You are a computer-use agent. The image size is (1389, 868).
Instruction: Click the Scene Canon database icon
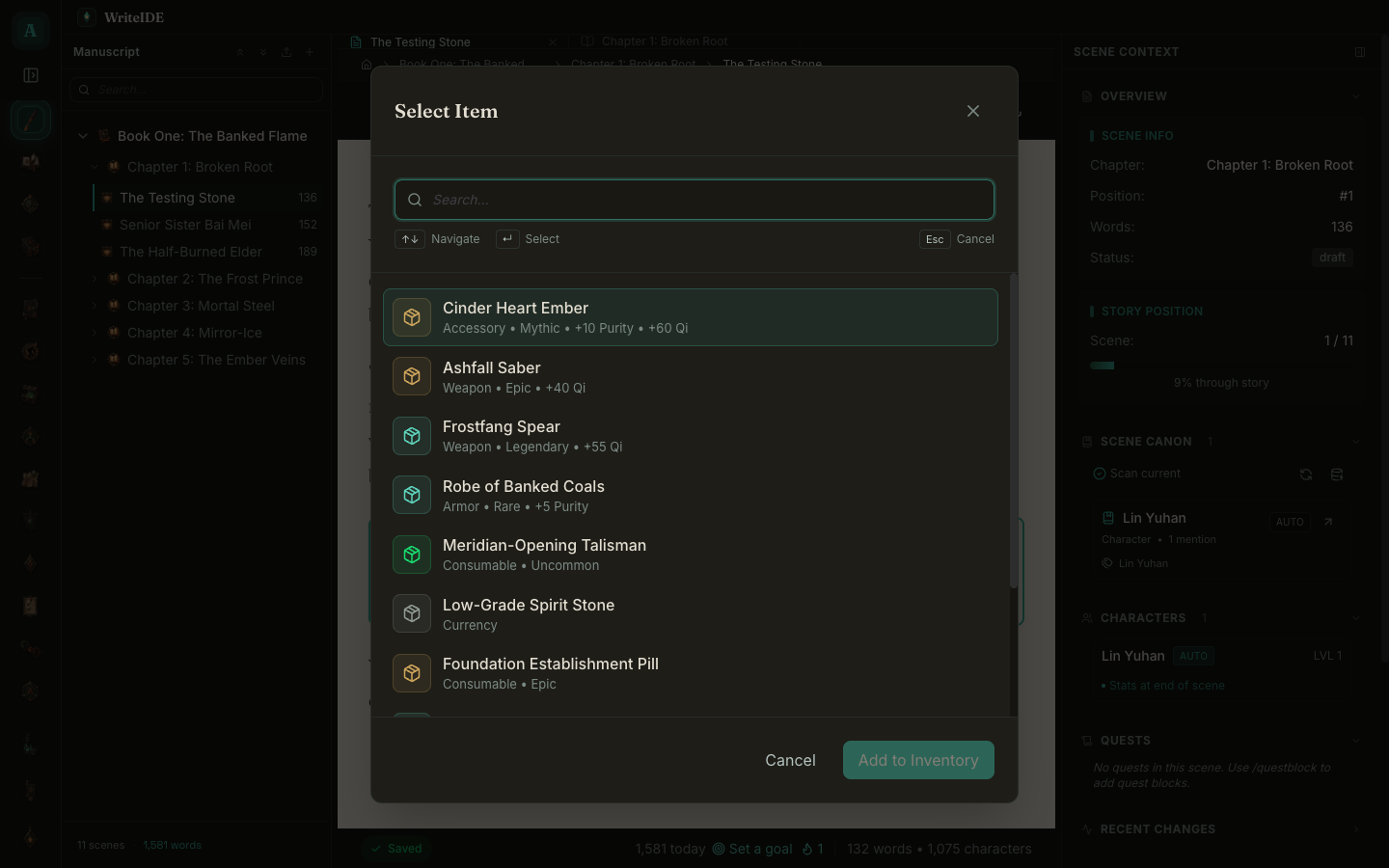(x=1337, y=475)
